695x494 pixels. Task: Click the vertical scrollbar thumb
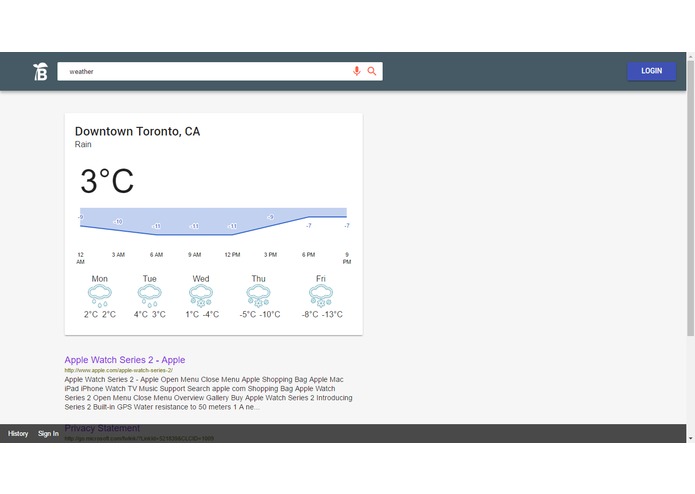point(691,198)
